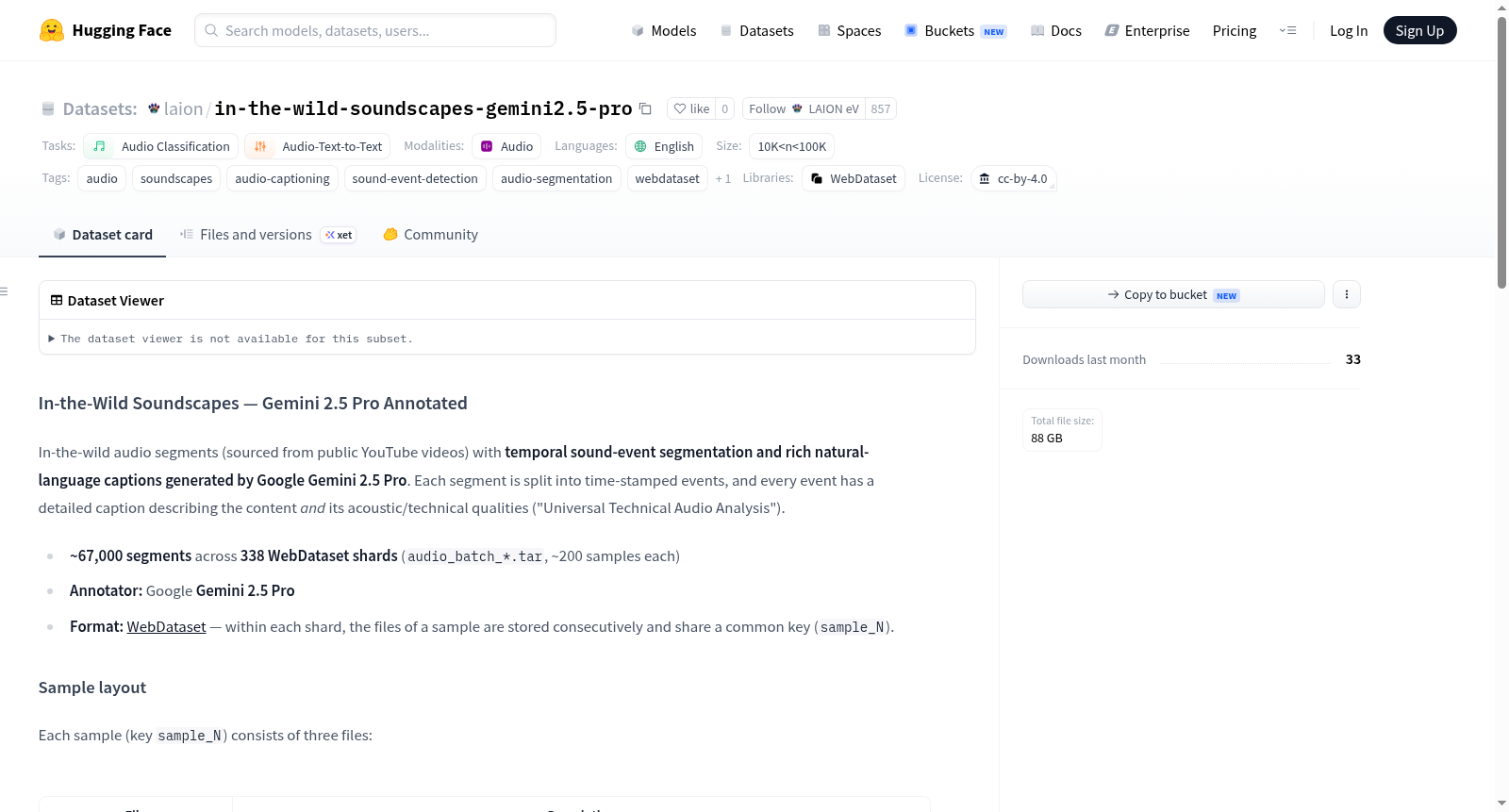Image resolution: width=1509 pixels, height=812 pixels.
Task: Open the table of contents sidebar icon
Action: point(4,291)
